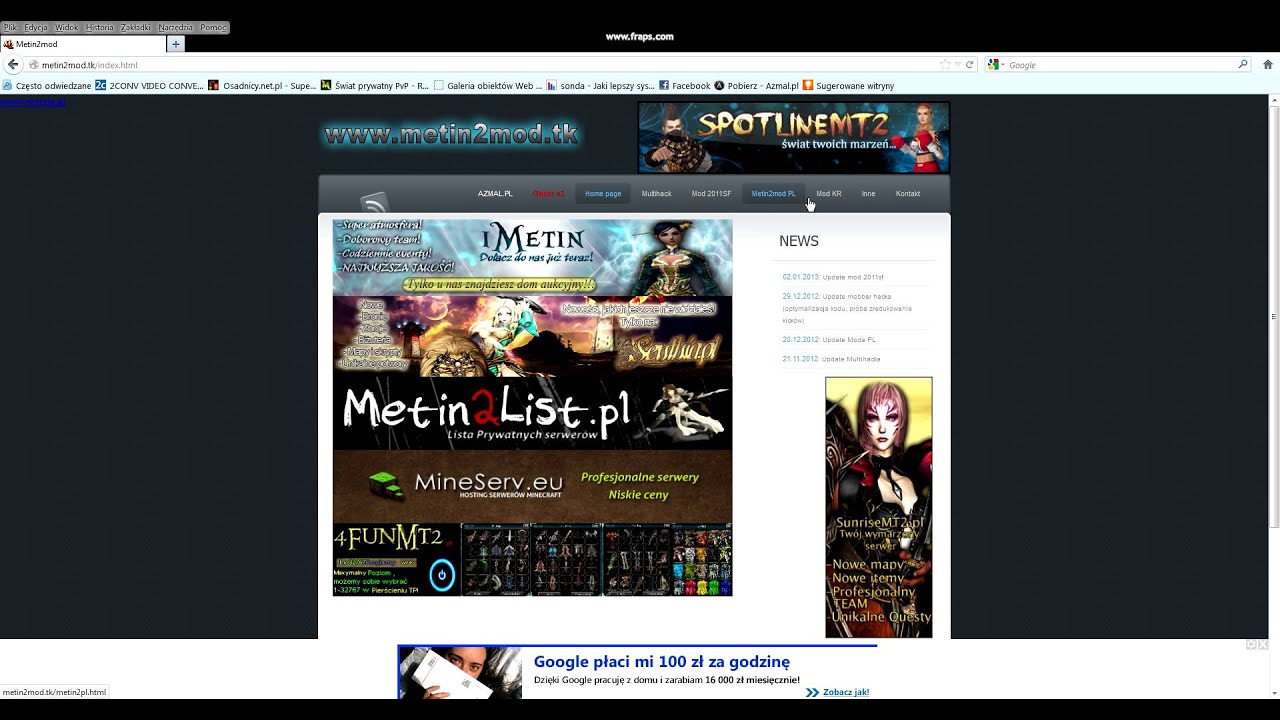This screenshot has height=720, width=1280.
Task: Open the Metin2mod PL nav link
Action: (774, 194)
